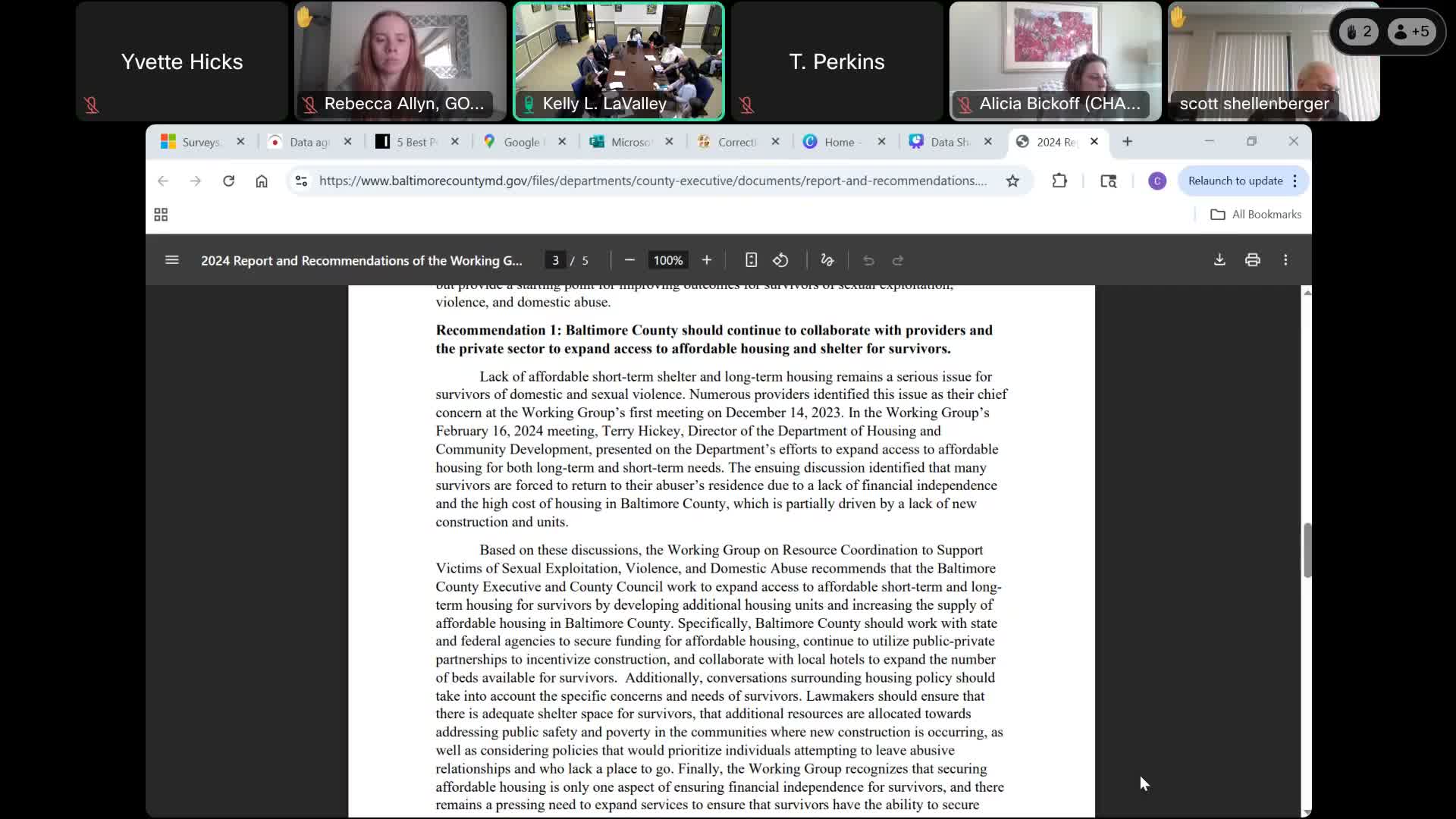Screen dimensions: 1456x819
Task: Open the All Bookmarks folder
Action: (x=1257, y=215)
